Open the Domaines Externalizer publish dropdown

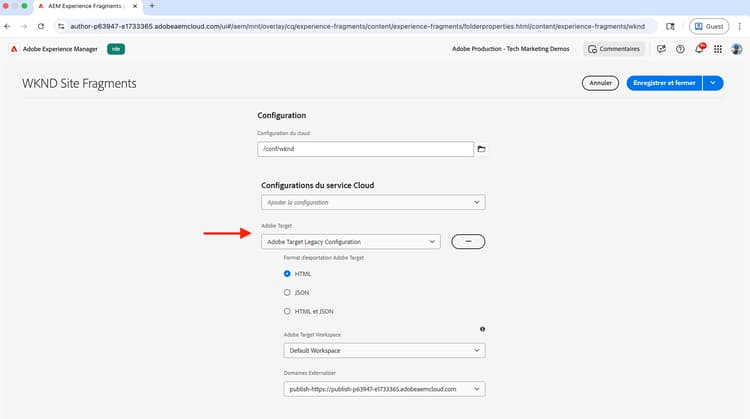[x=384, y=389]
